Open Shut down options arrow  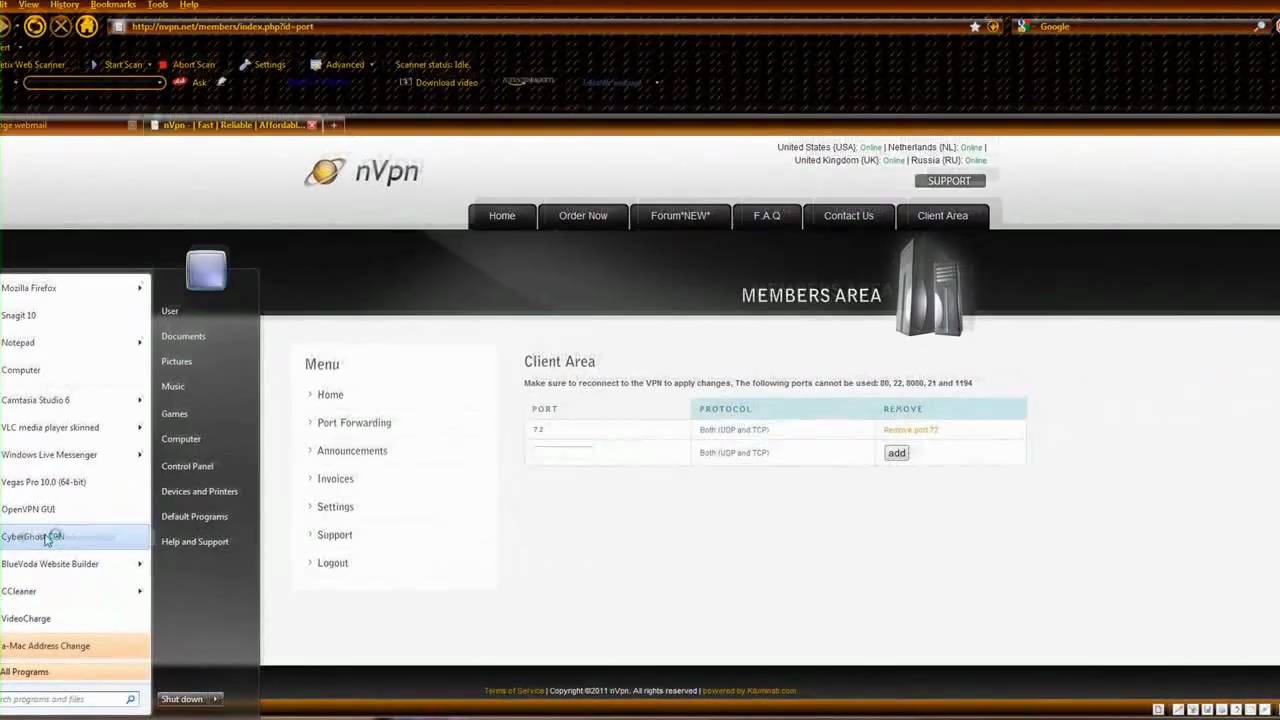click(x=216, y=699)
